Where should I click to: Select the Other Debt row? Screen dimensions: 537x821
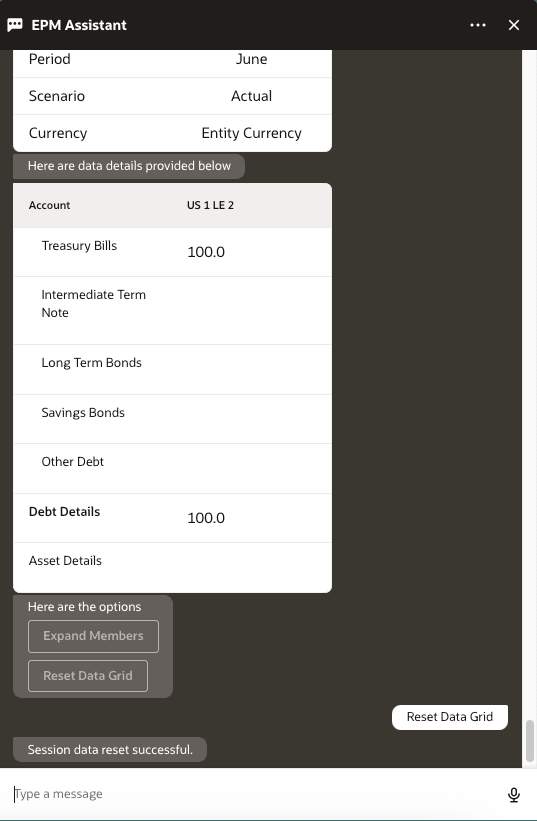(172, 469)
